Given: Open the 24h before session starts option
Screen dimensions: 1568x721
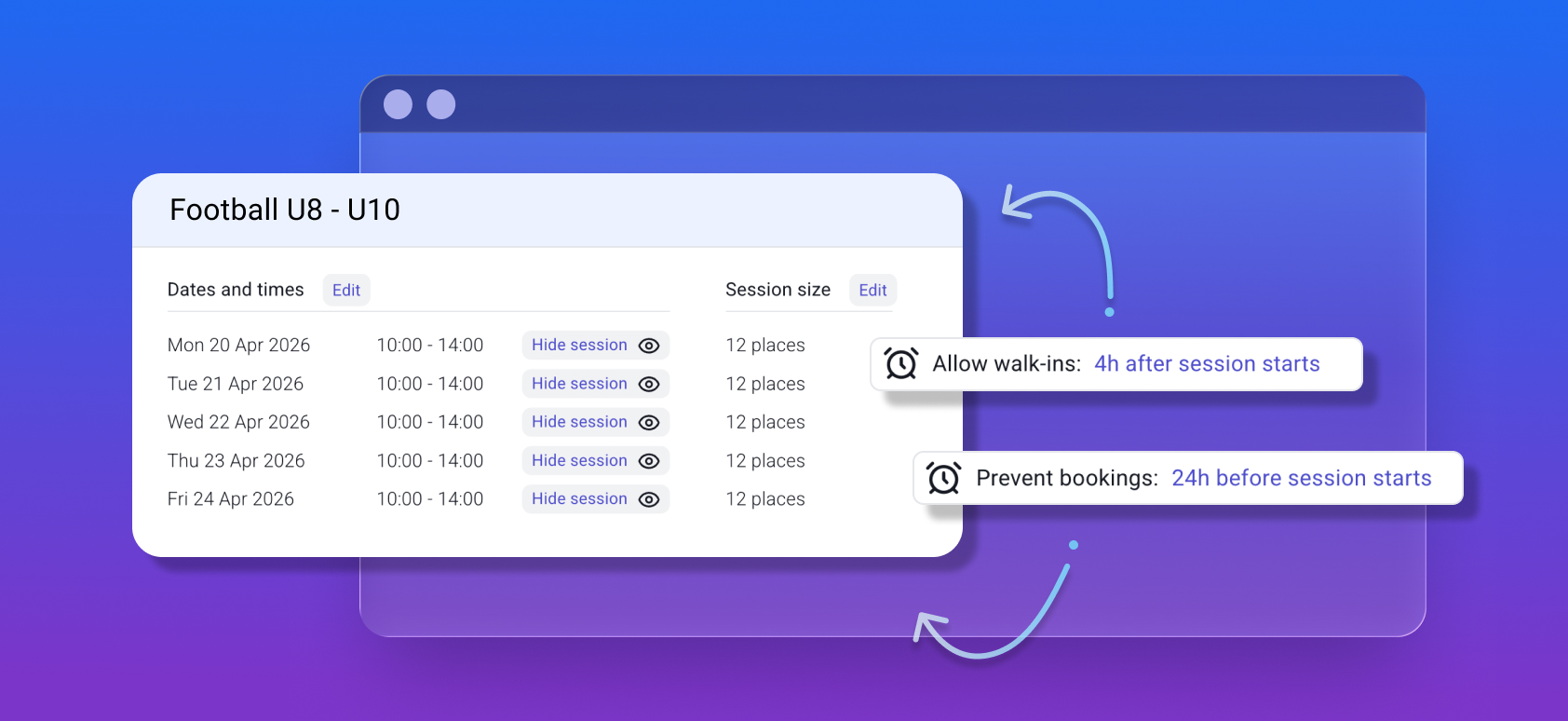Looking at the screenshot, I should pos(1301,478).
